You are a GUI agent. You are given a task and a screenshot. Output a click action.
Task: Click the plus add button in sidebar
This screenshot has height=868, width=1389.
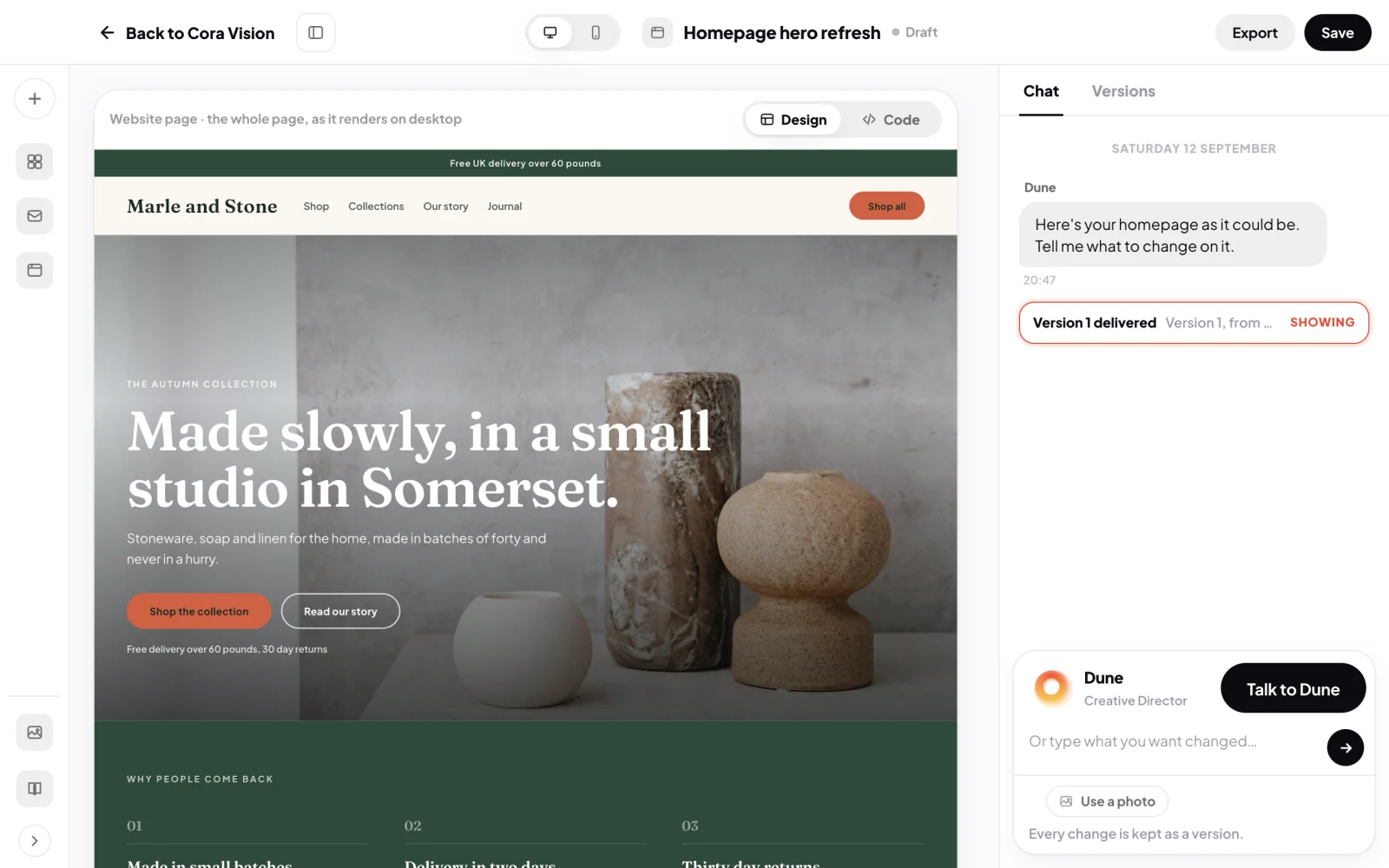click(35, 99)
